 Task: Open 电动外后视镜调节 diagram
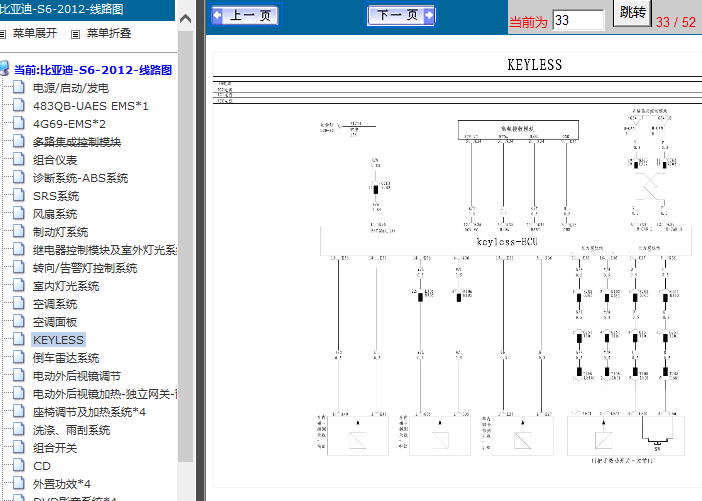(77, 376)
